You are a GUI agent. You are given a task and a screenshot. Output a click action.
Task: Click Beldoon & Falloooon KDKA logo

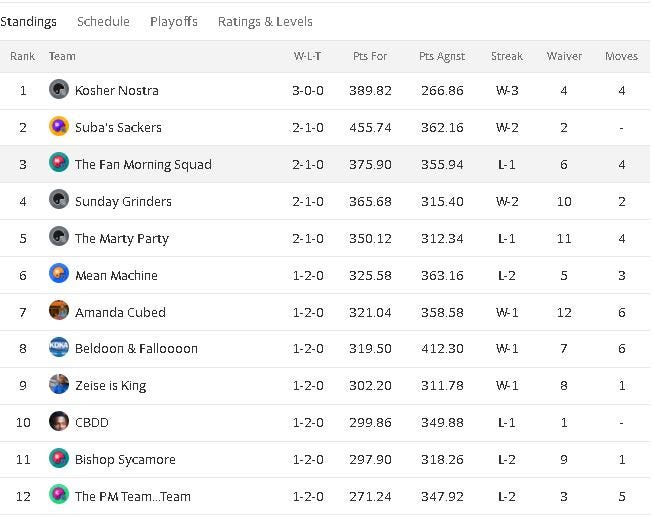tap(59, 347)
